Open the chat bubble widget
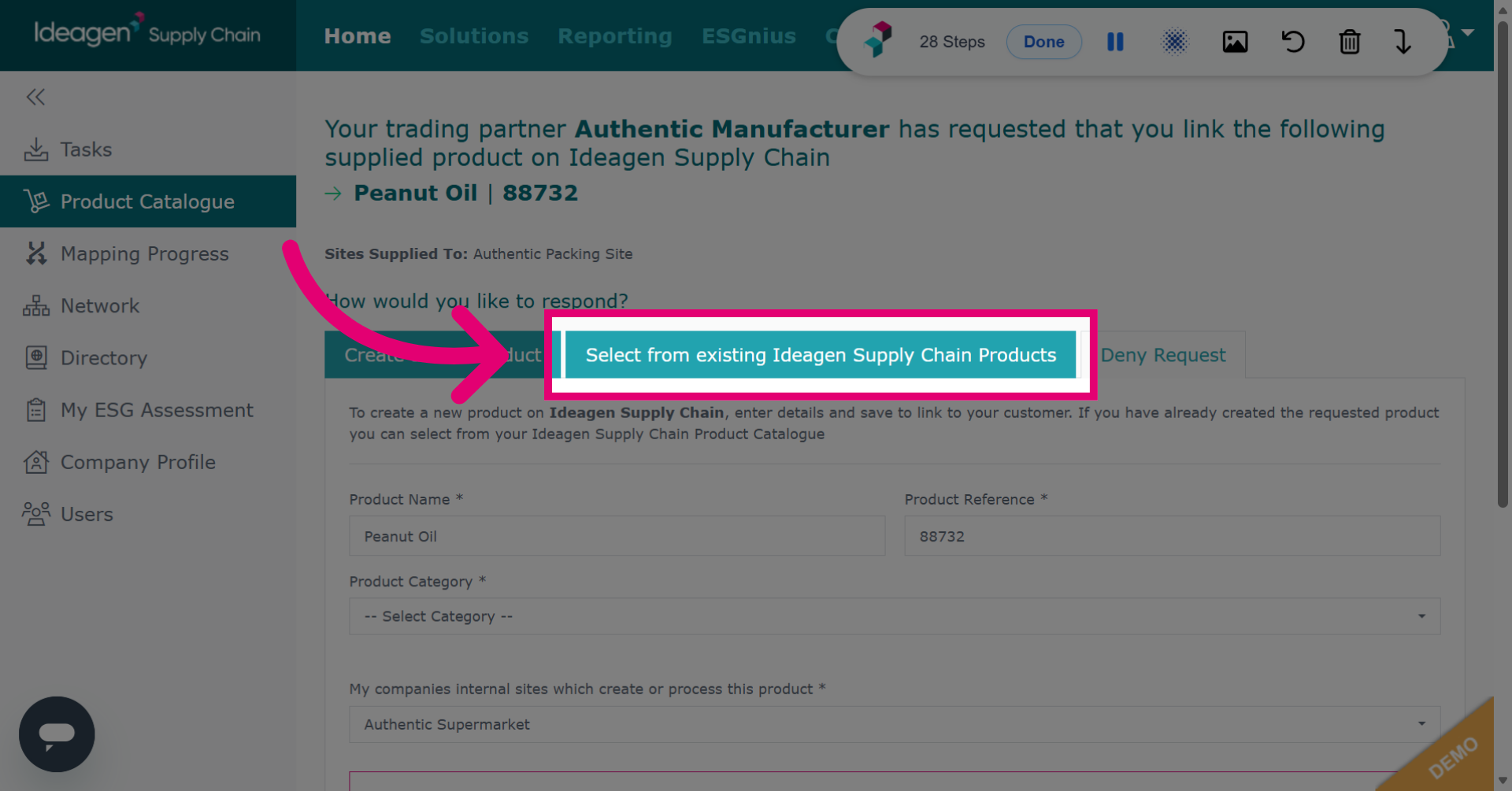Viewport: 1512px width, 791px height. 57,734
